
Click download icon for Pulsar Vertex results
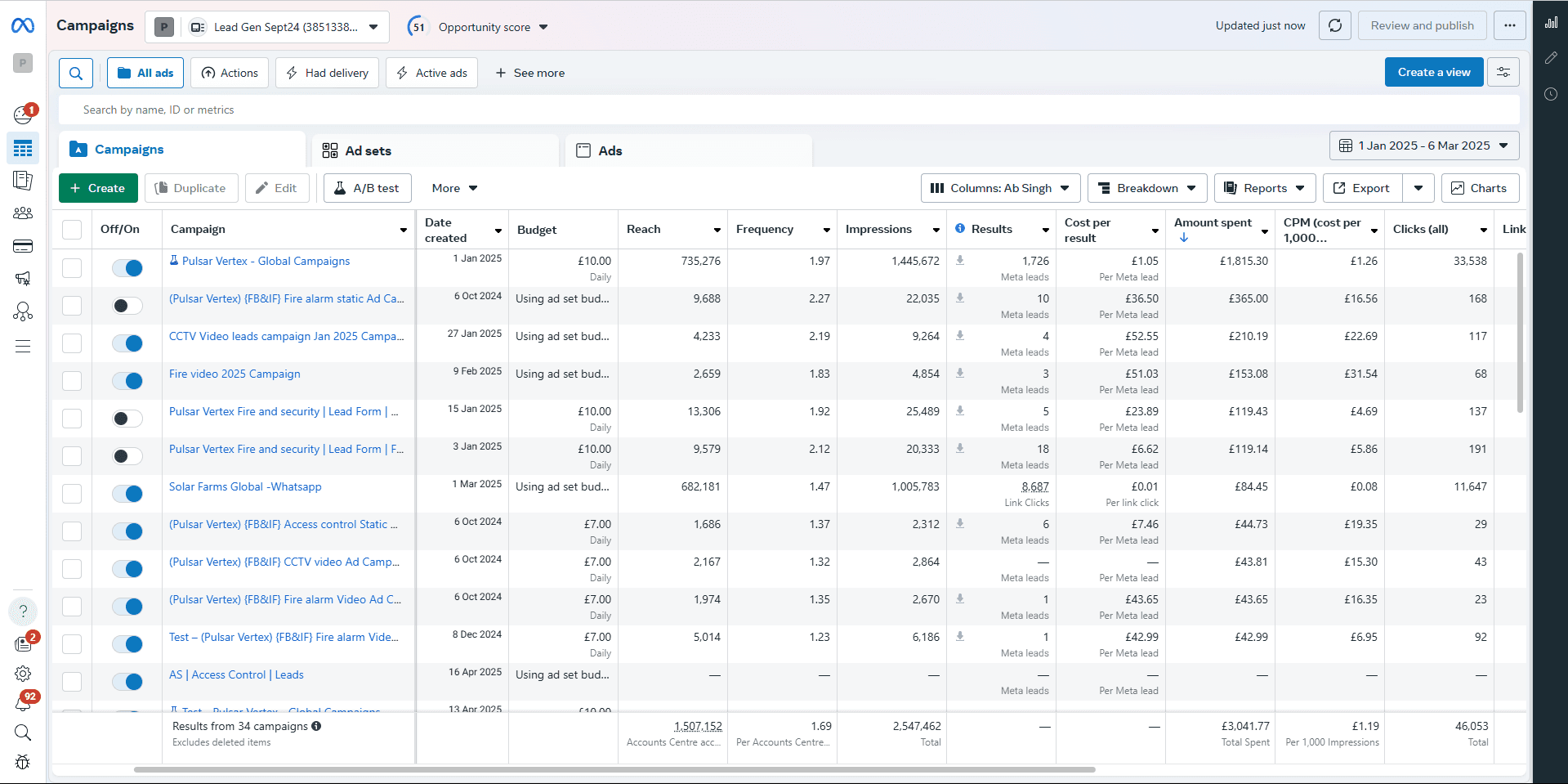(x=960, y=260)
